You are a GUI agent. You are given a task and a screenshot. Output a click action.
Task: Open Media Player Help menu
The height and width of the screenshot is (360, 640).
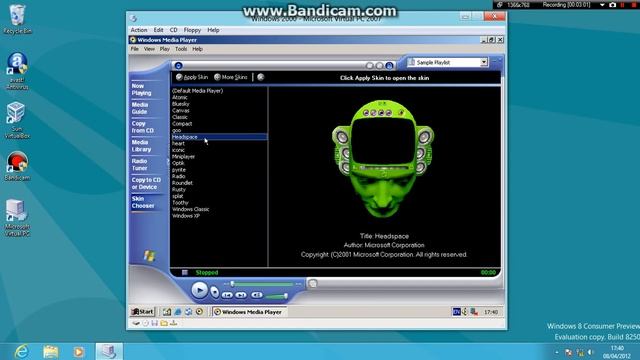[197, 49]
